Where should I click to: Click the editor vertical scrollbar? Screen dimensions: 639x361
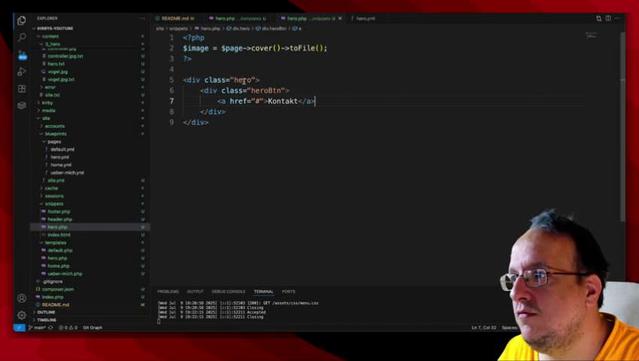[622, 126]
